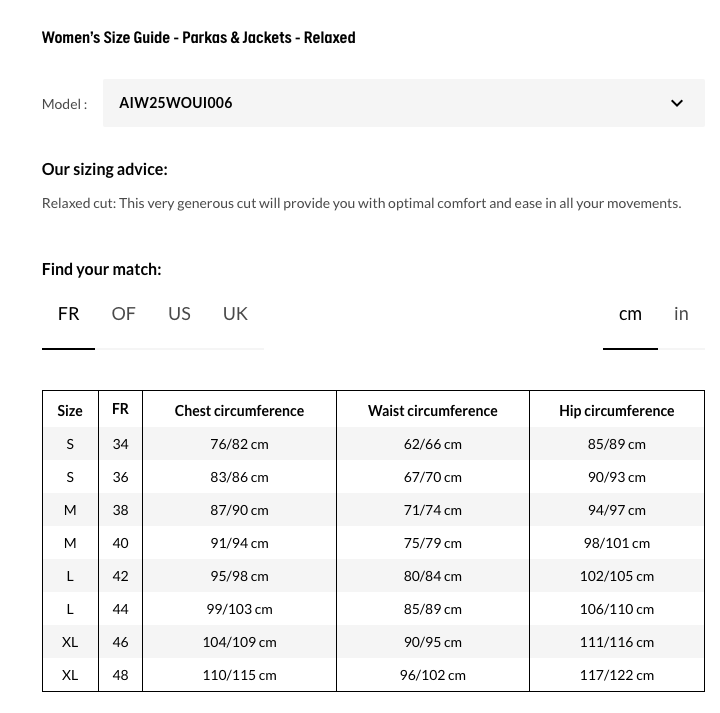
Task: Switch to the US sizing tab
Action: point(179,314)
